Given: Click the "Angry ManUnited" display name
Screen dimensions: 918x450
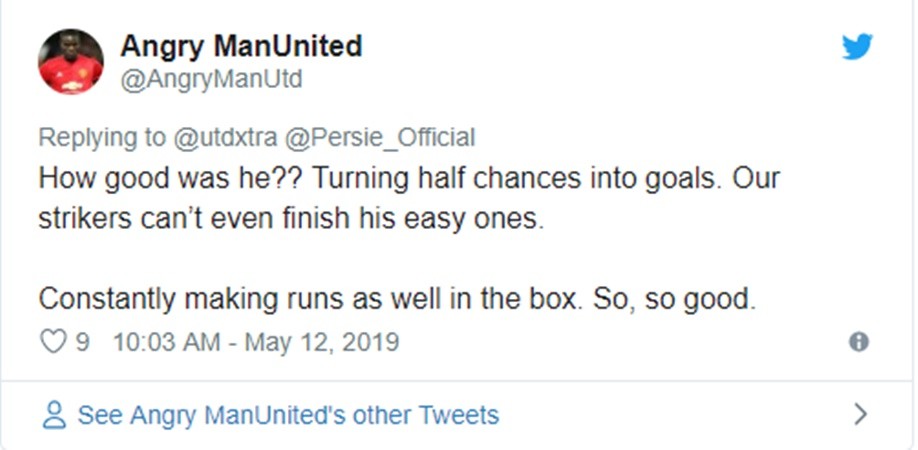Looking at the screenshot, I should click(241, 46).
